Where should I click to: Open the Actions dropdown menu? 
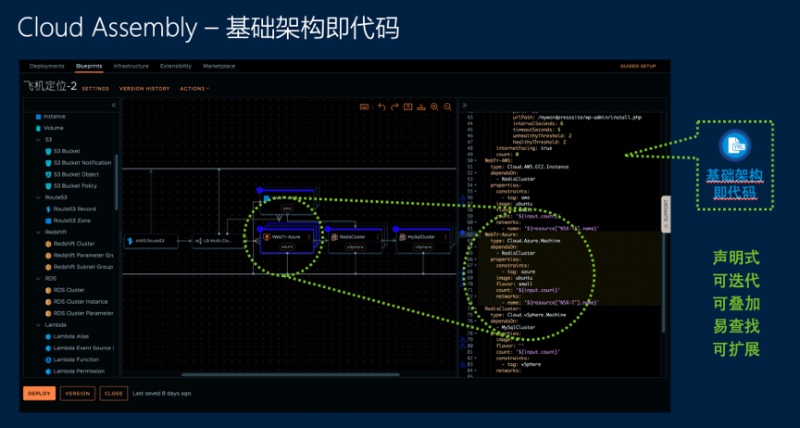click(x=194, y=88)
